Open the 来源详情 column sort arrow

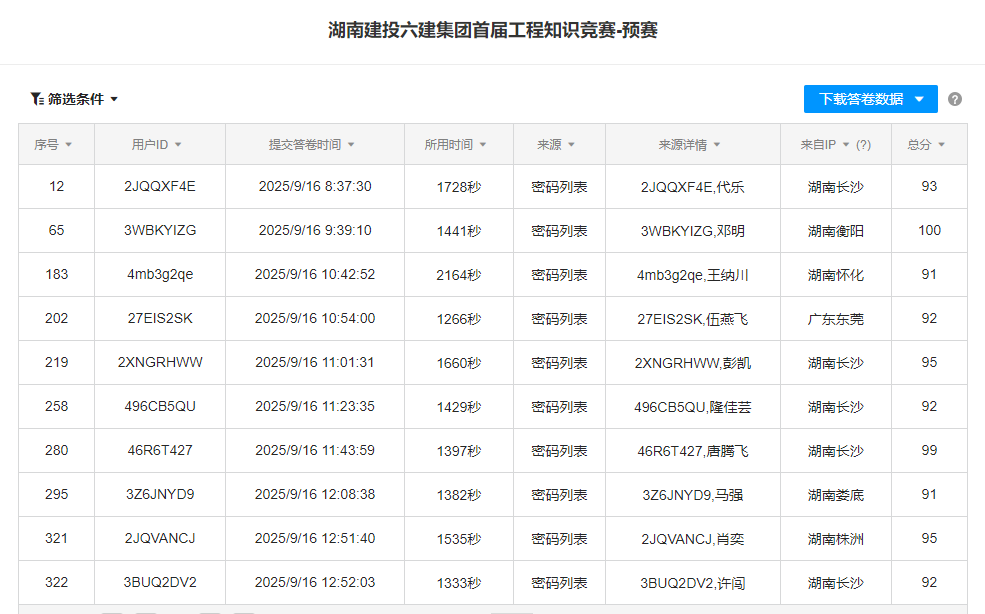point(717,145)
